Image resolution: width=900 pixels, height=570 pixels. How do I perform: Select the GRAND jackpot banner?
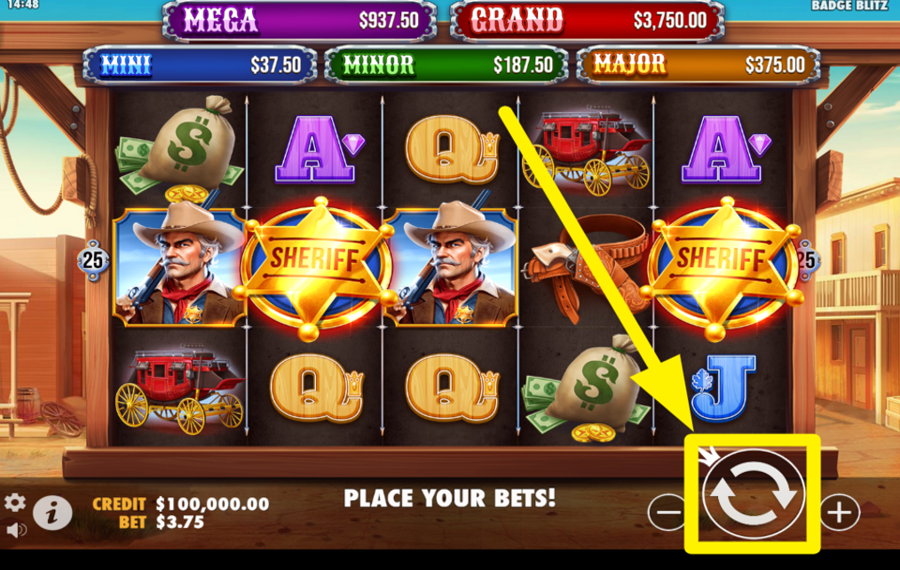click(587, 21)
